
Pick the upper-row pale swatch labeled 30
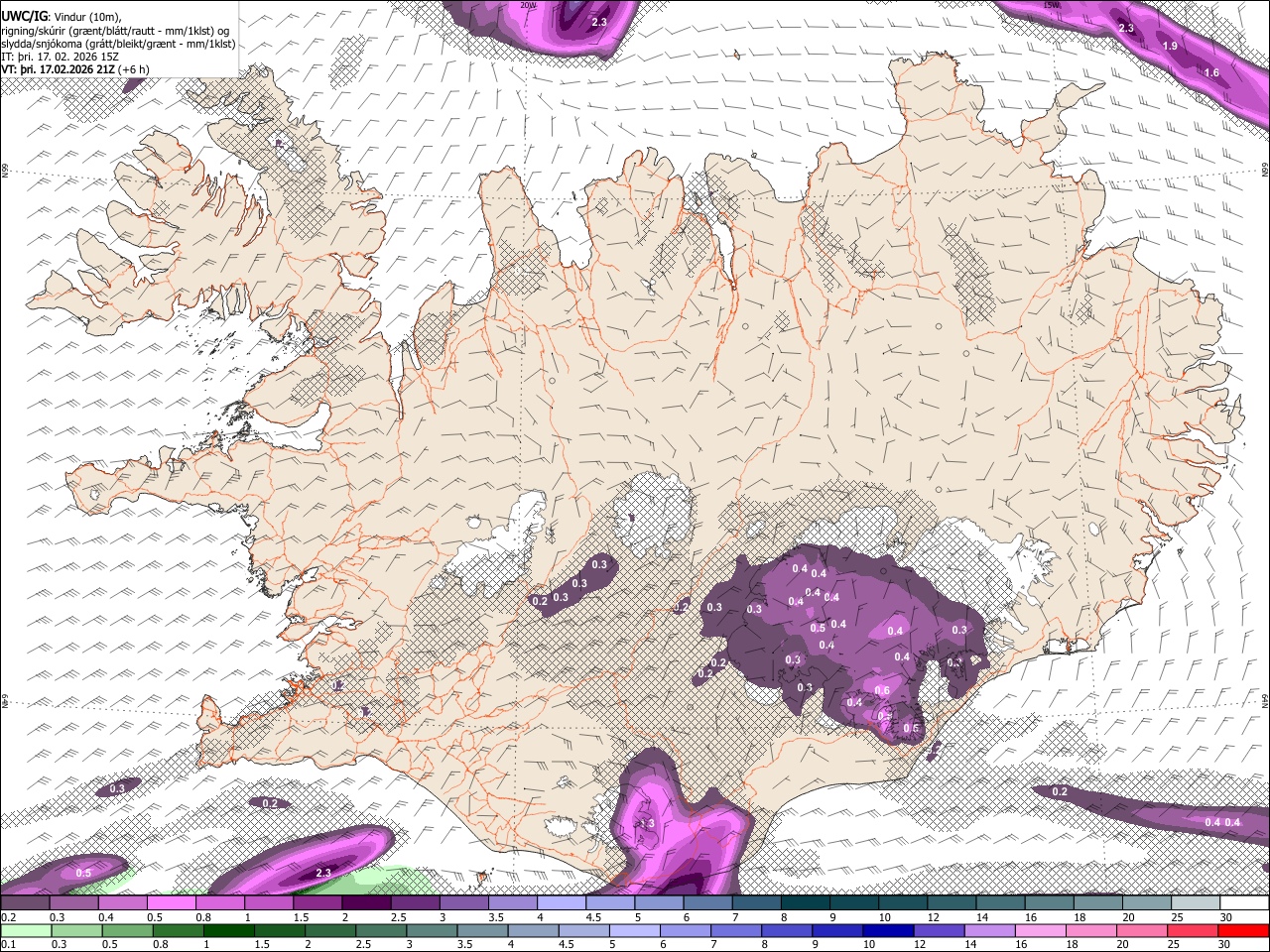1245,902
